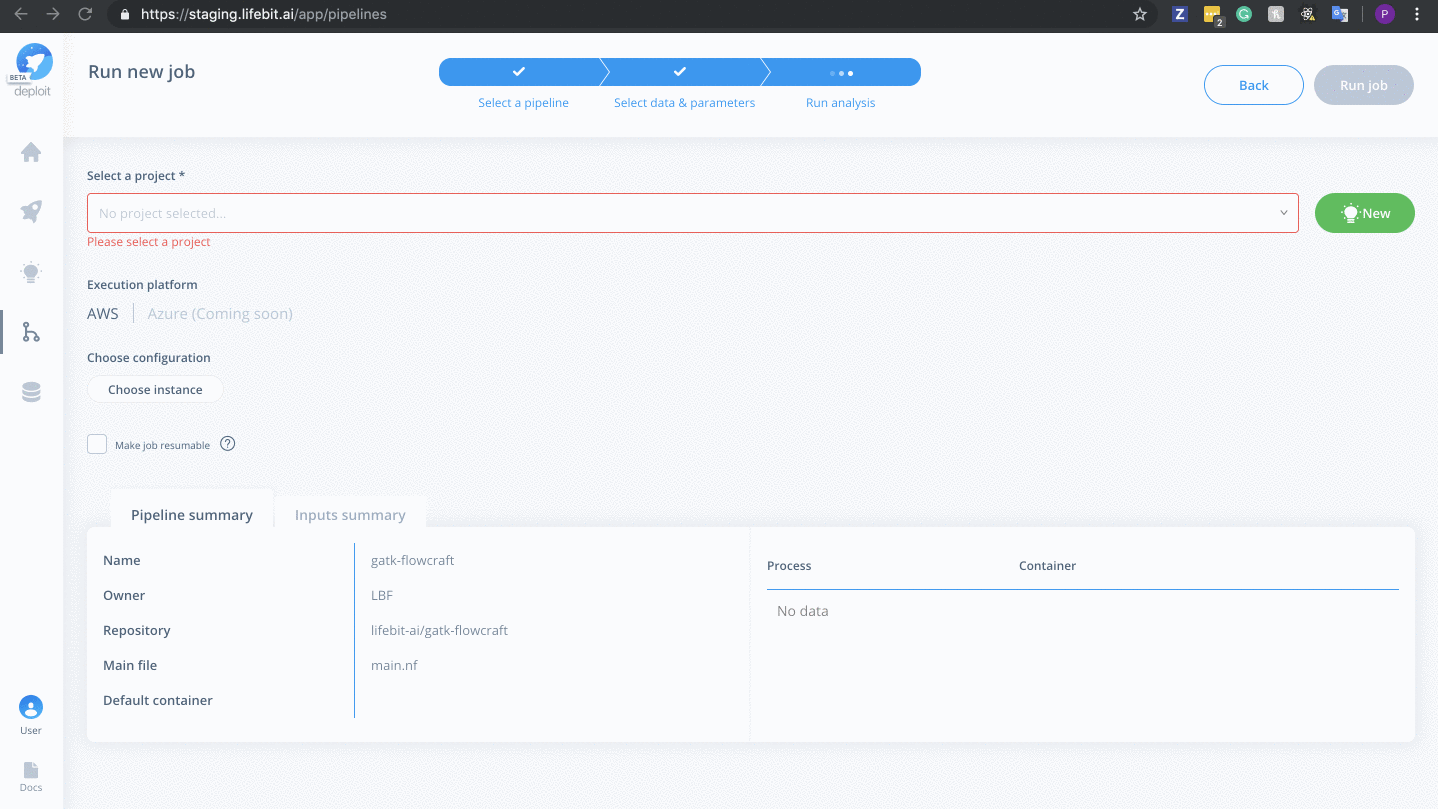
Task: Go to Select a pipeline step
Action: click(x=523, y=102)
